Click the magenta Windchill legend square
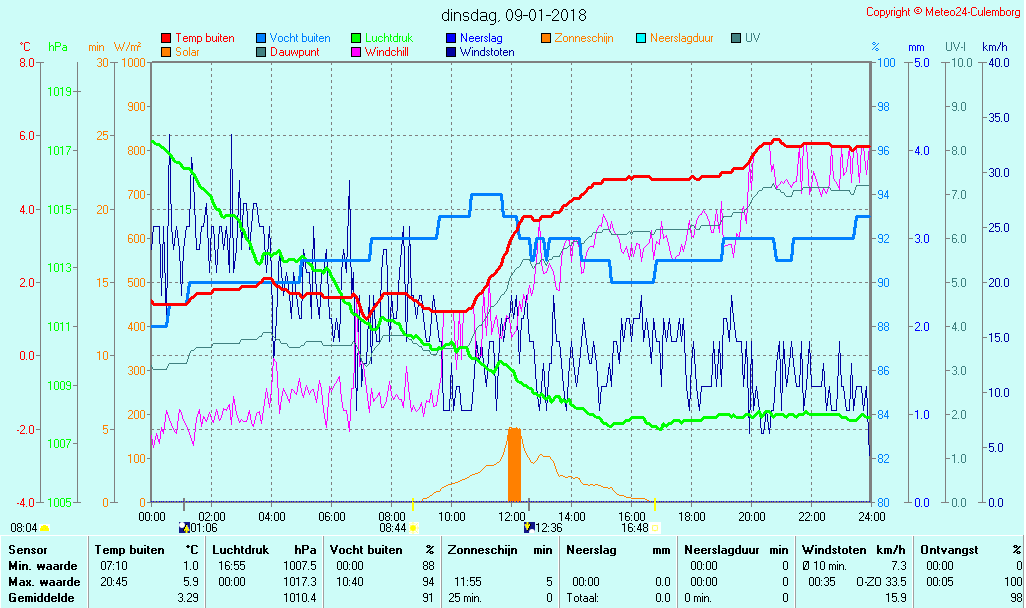Image resolution: width=1026 pixels, height=608 pixels. tap(356, 52)
